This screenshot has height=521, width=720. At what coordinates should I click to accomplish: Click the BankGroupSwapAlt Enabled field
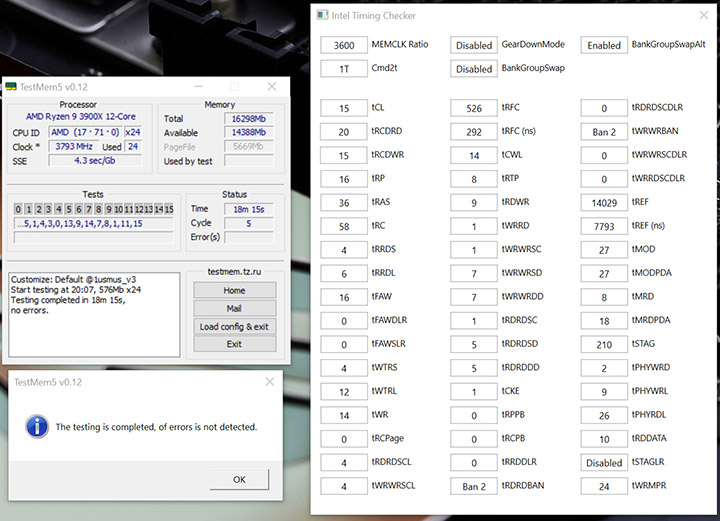[x=604, y=45]
